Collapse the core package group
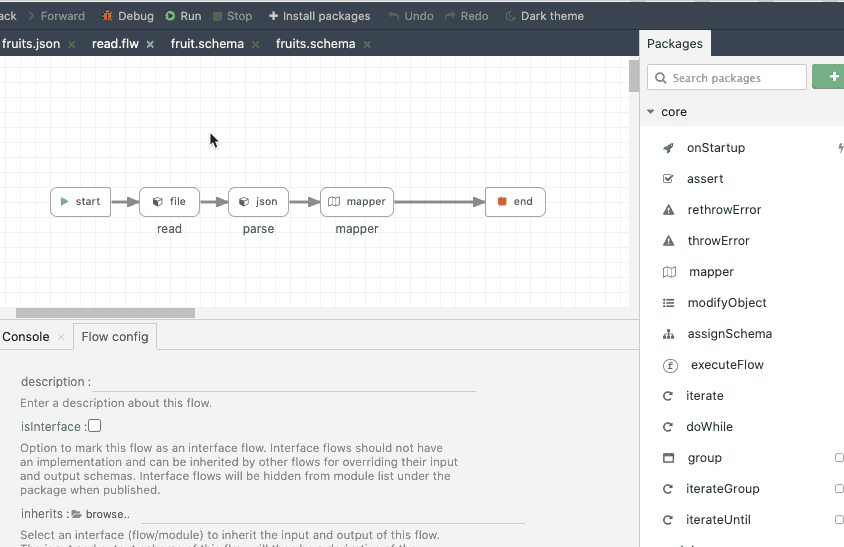The image size is (844, 547). (x=651, y=112)
